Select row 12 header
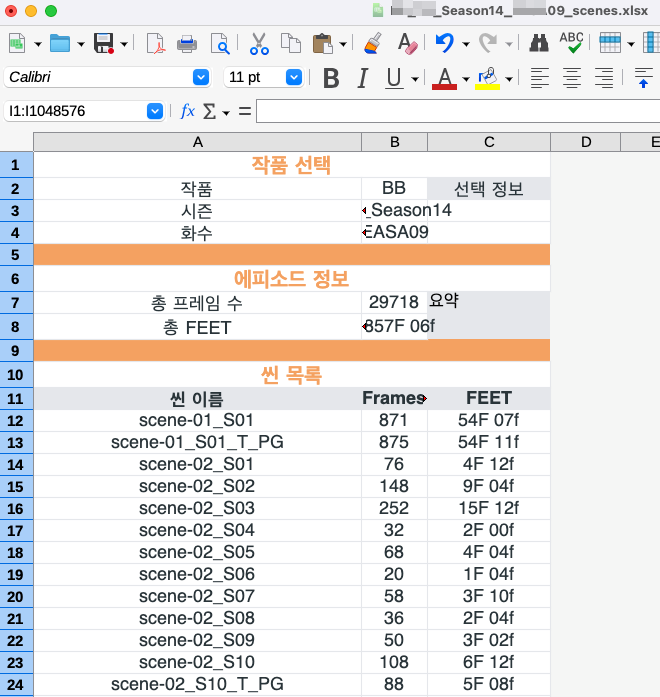The width and height of the screenshot is (660, 697). coord(16,421)
